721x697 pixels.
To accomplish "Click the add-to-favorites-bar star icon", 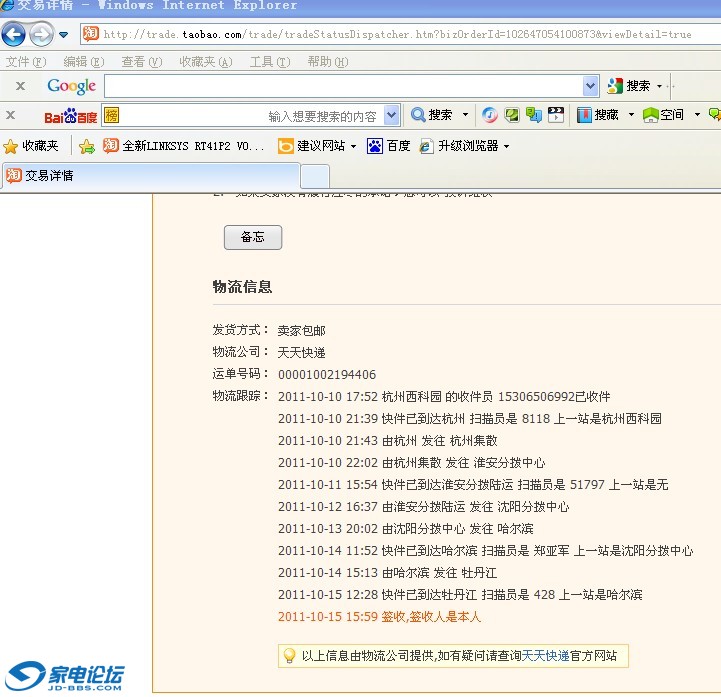I will (x=87, y=146).
